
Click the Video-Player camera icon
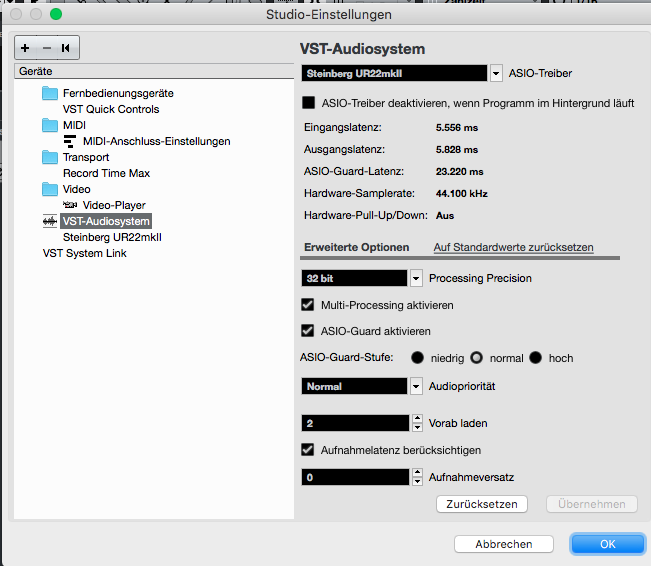[70, 205]
